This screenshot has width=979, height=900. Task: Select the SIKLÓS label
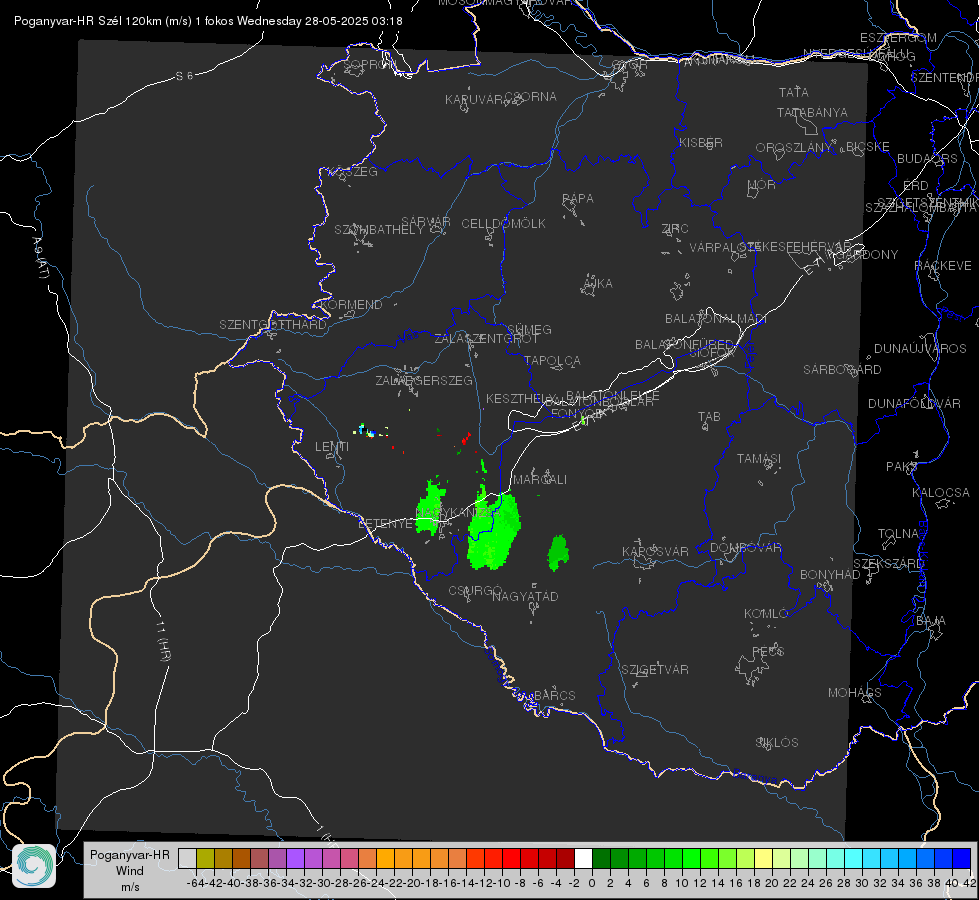pyautogui.click(x=777, y=743)
